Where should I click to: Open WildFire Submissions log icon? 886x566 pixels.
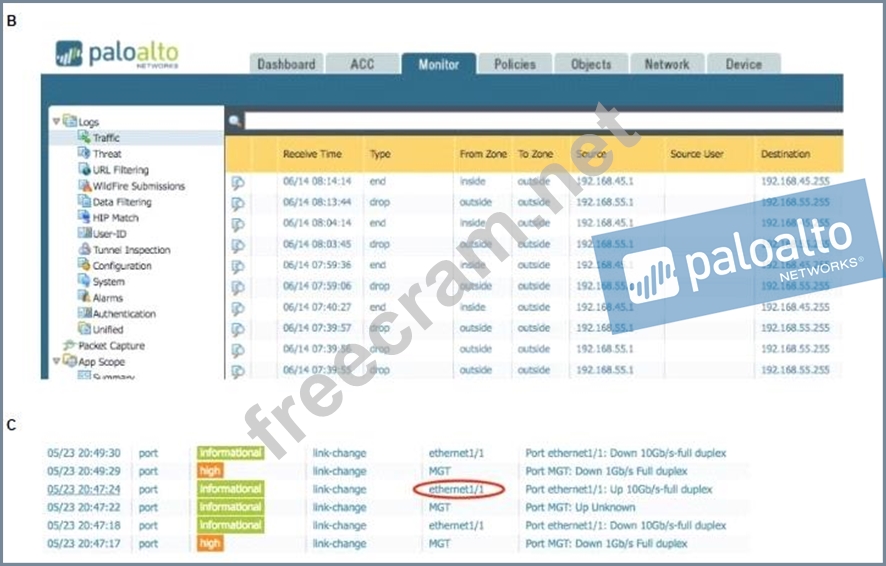coord(85,186)
